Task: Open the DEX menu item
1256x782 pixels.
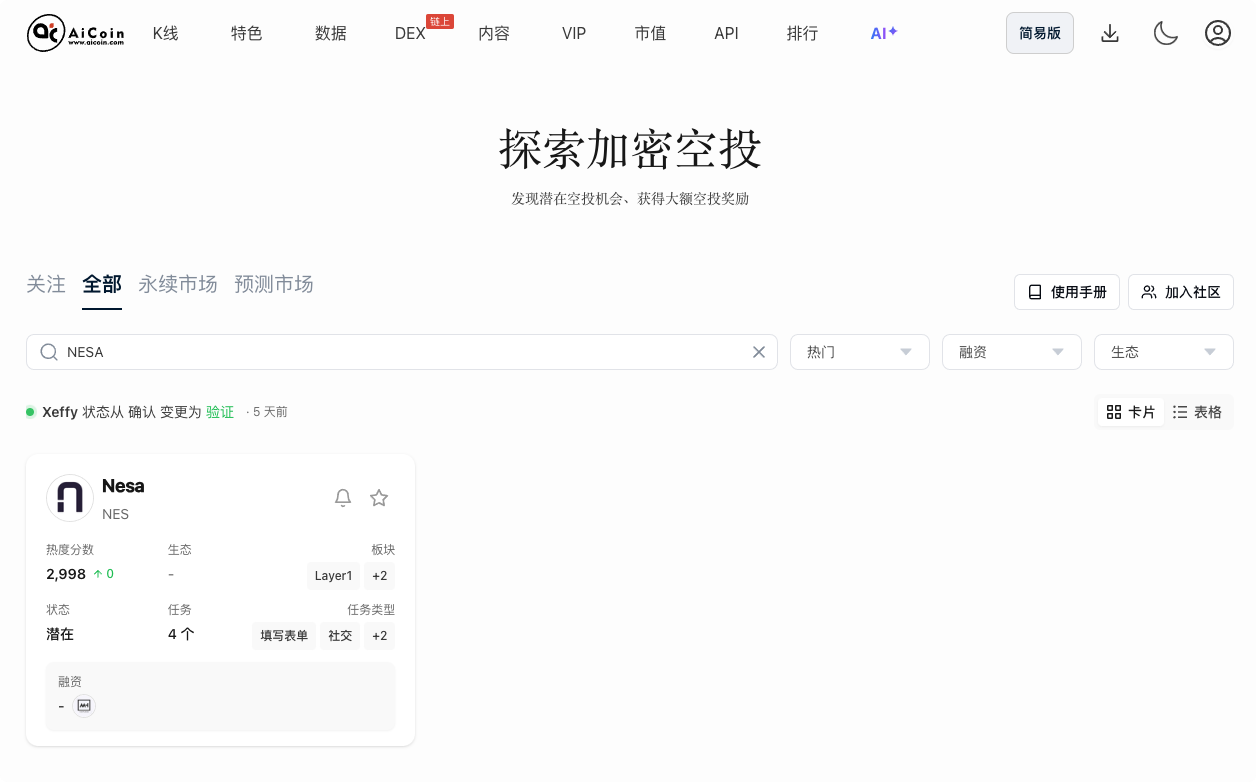Action: [410, 33]
